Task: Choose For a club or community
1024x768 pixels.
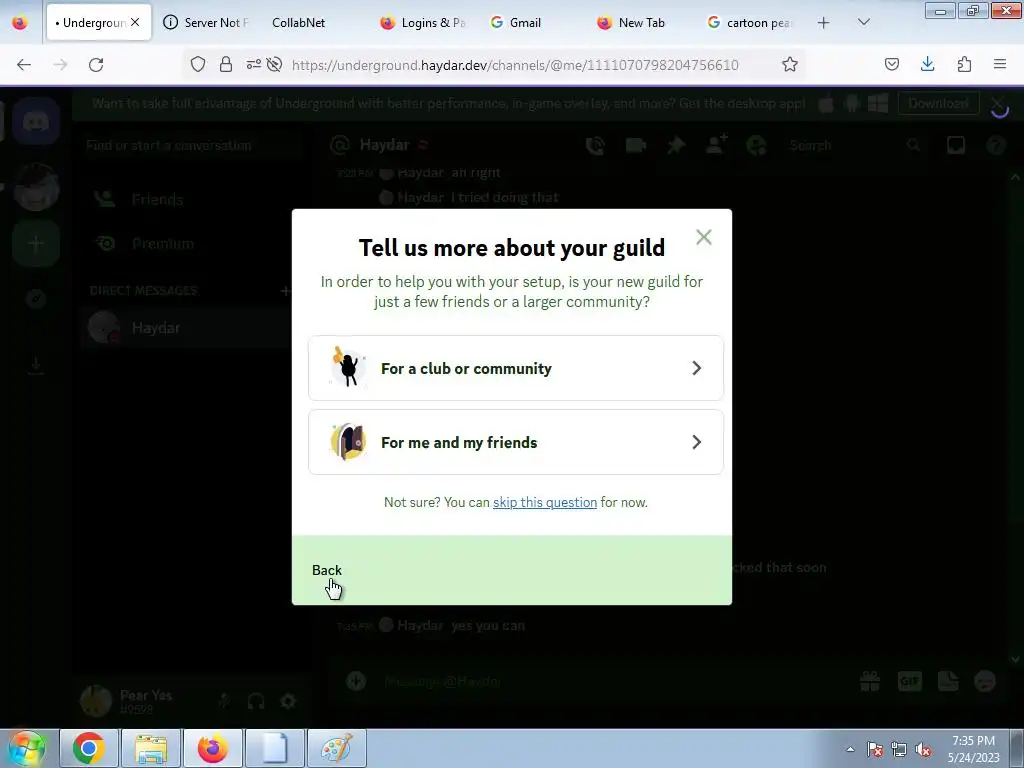Action: [515, 368]
